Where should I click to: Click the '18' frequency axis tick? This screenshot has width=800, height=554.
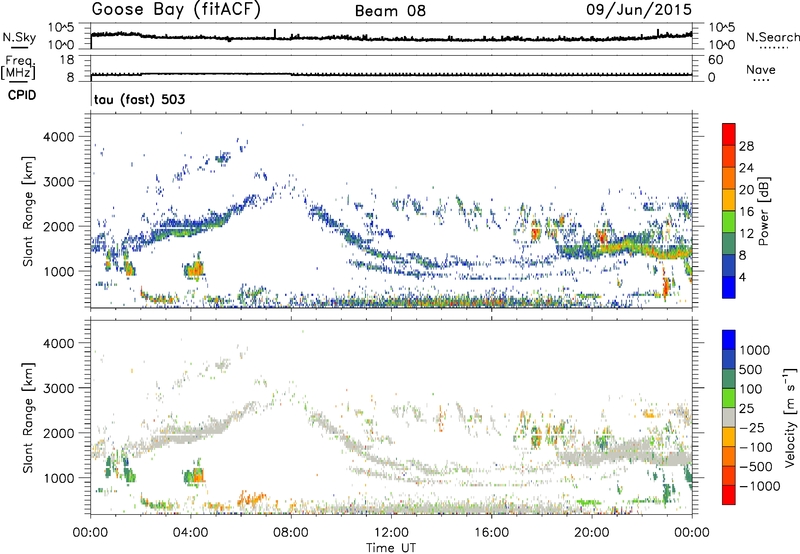tap(67, 60)
